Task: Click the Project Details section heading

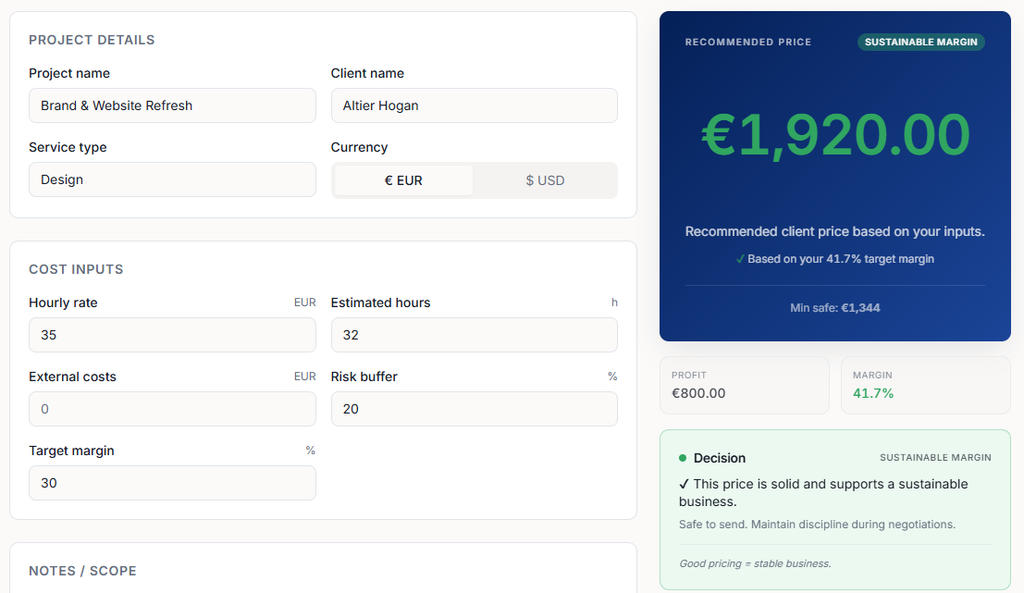Action: tap(91, 40)
